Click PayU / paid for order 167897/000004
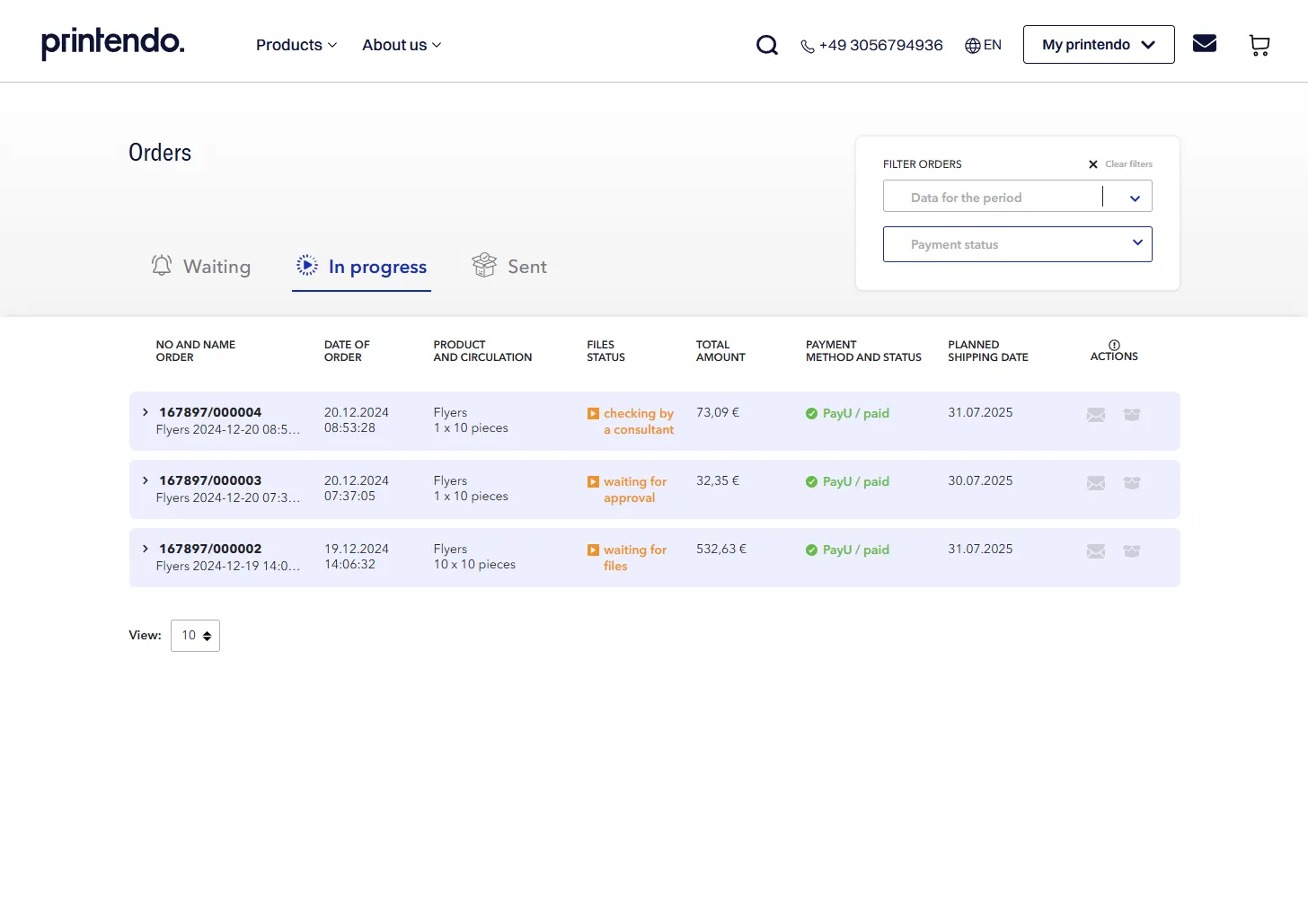The image size is (1308, 924). pyautogui.click(x=847, y=413)
